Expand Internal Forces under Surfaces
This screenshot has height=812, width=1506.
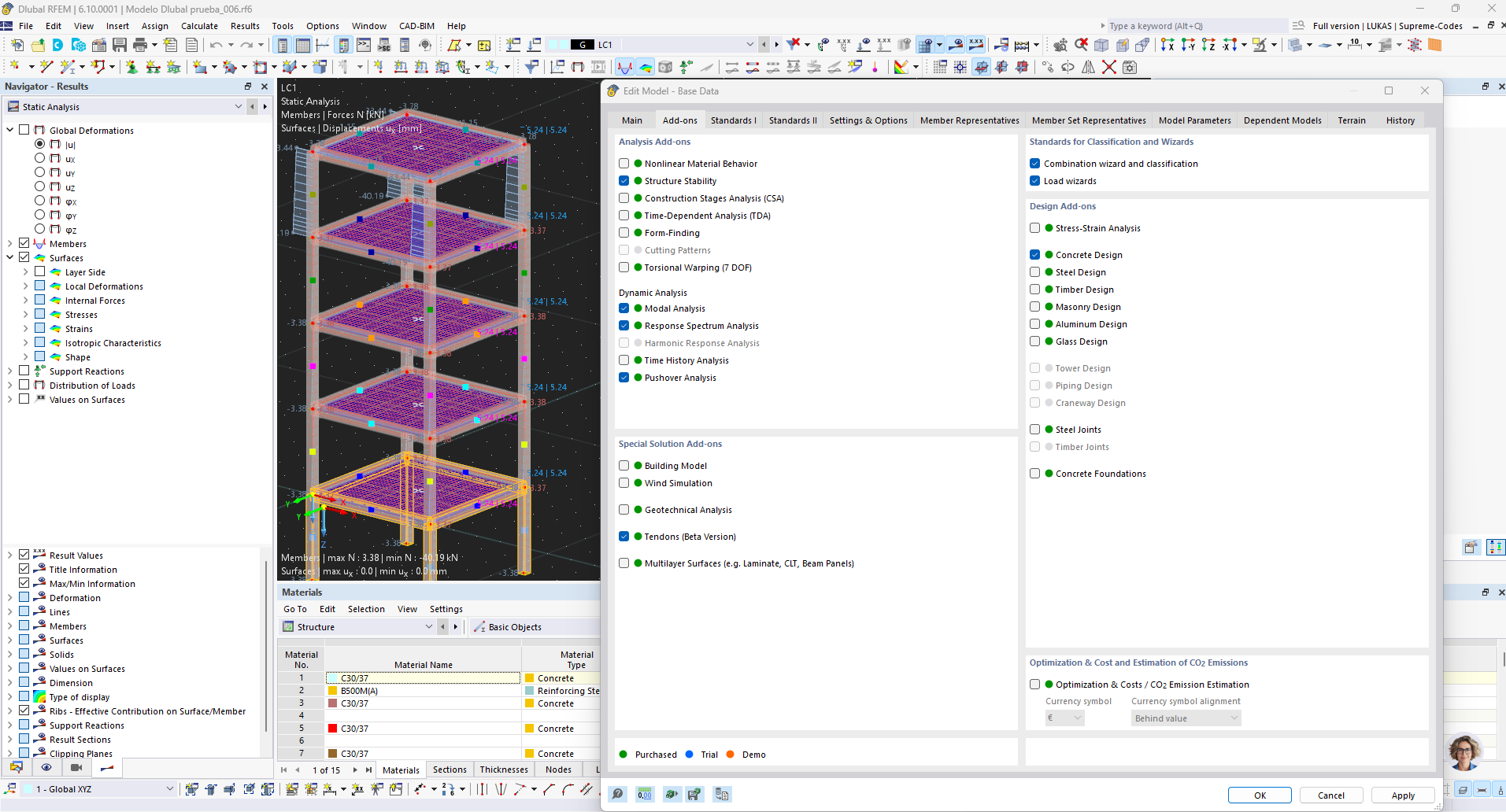click(x=25, y=300)
